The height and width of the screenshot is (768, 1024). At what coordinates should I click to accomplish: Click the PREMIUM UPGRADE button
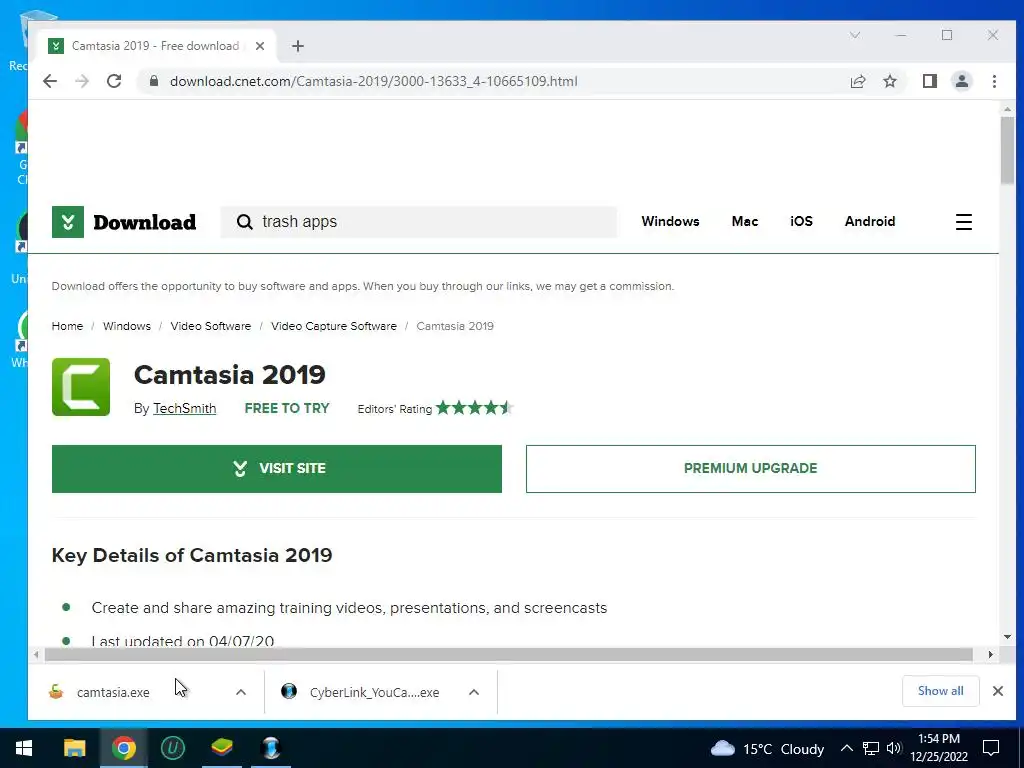750,469
